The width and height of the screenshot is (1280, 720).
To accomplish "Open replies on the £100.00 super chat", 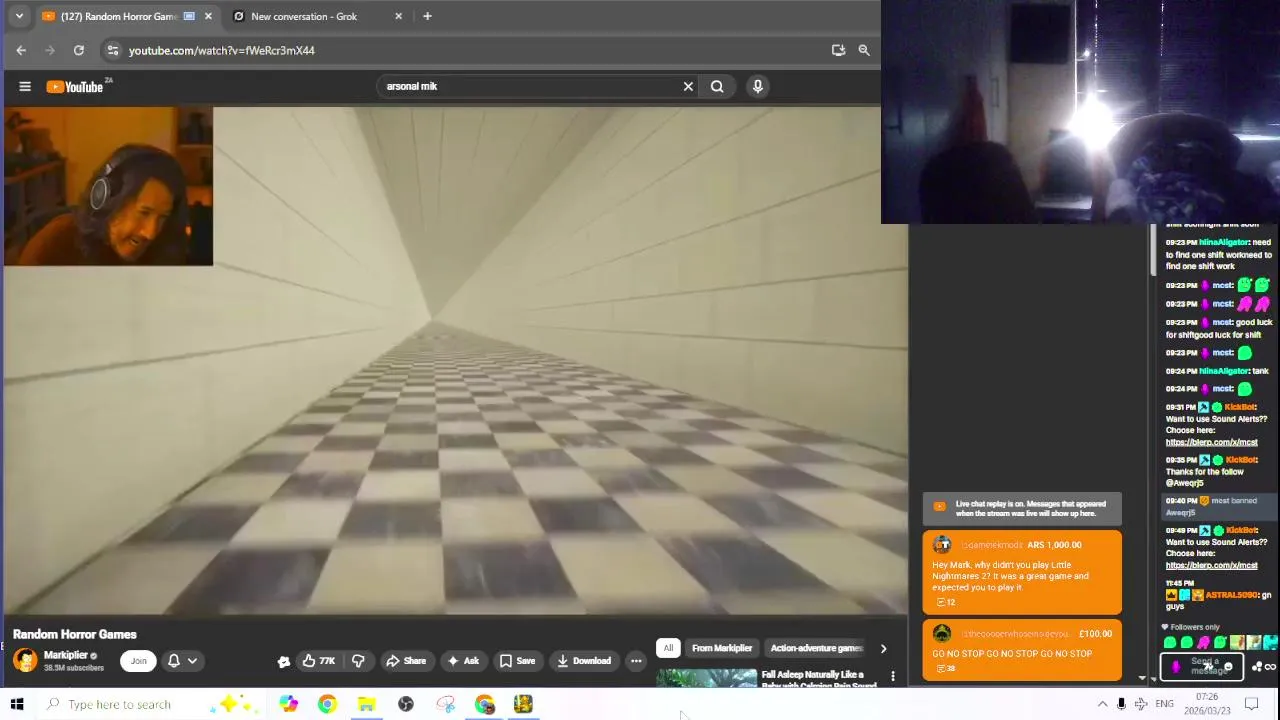I will pos(945,668).
